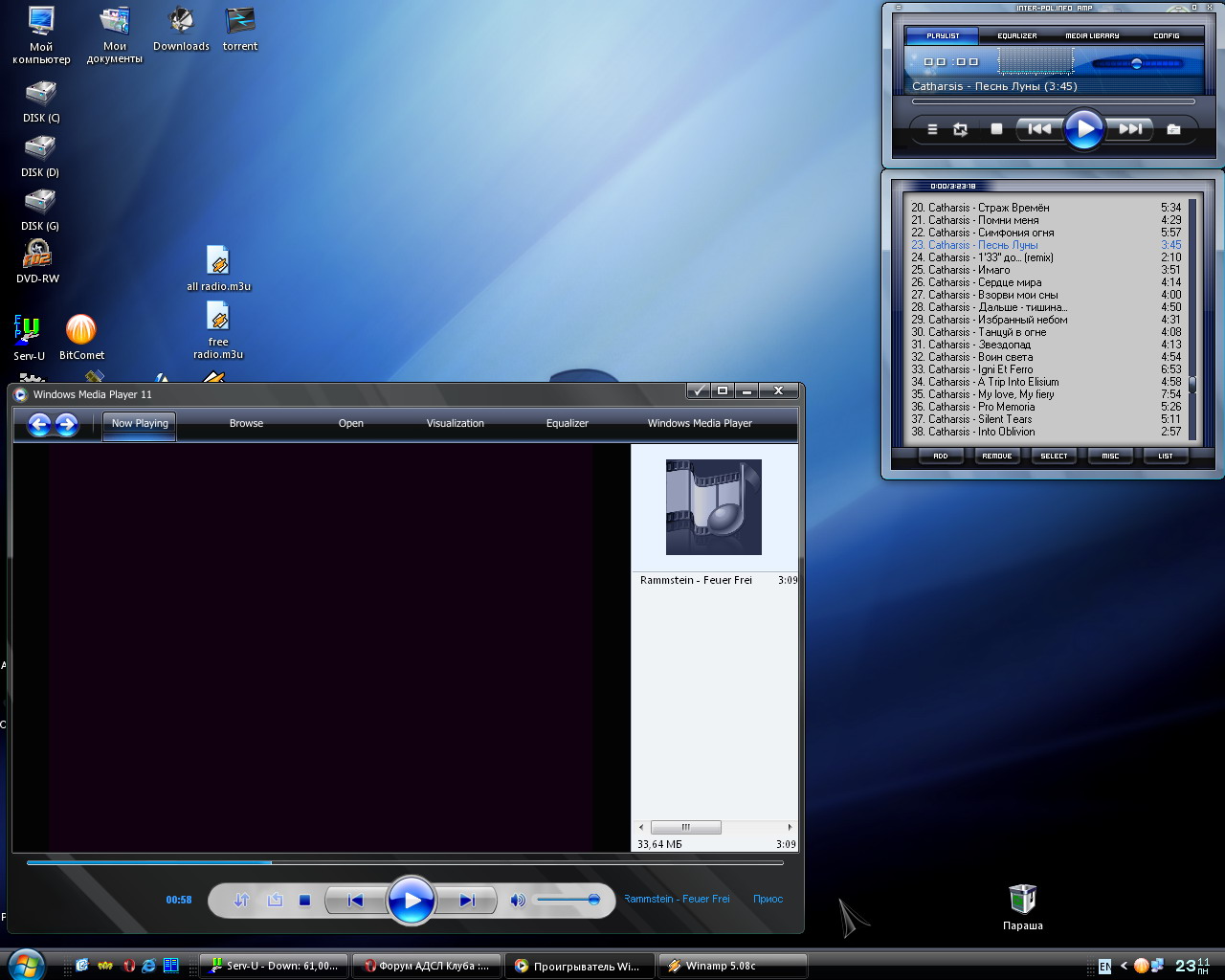Mute sound with Media Player speaker icon
Viewport: 1225px width, 980px height.
click(x=518, y=900)
